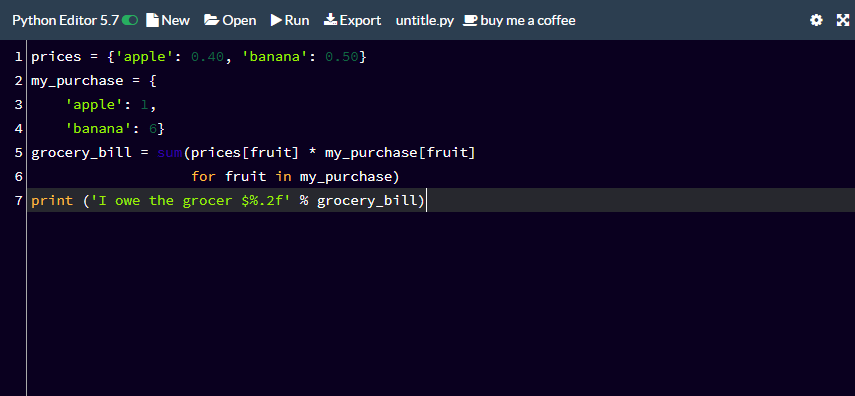Image resolution: width=855 pixels, height=396 pixels.
Task: Click line number 4 in the gutter
Action: tap(19, 129)
